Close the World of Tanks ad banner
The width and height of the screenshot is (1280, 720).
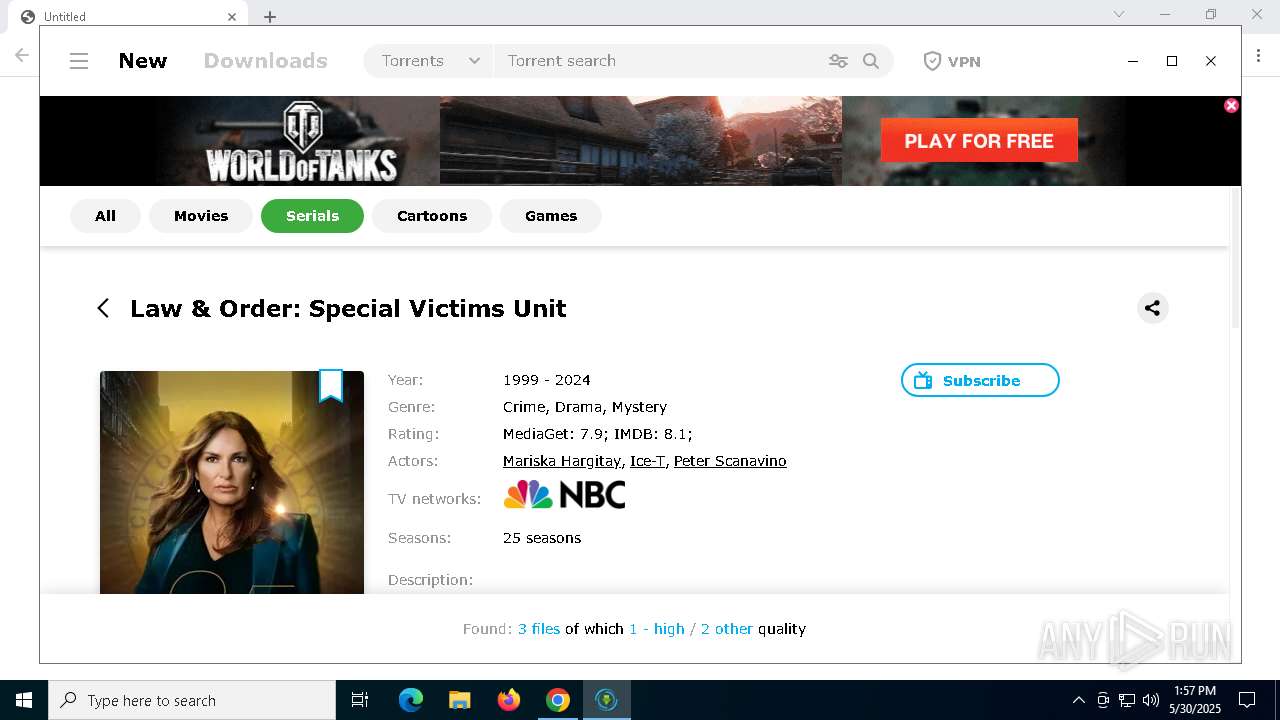coord(1231,105)
